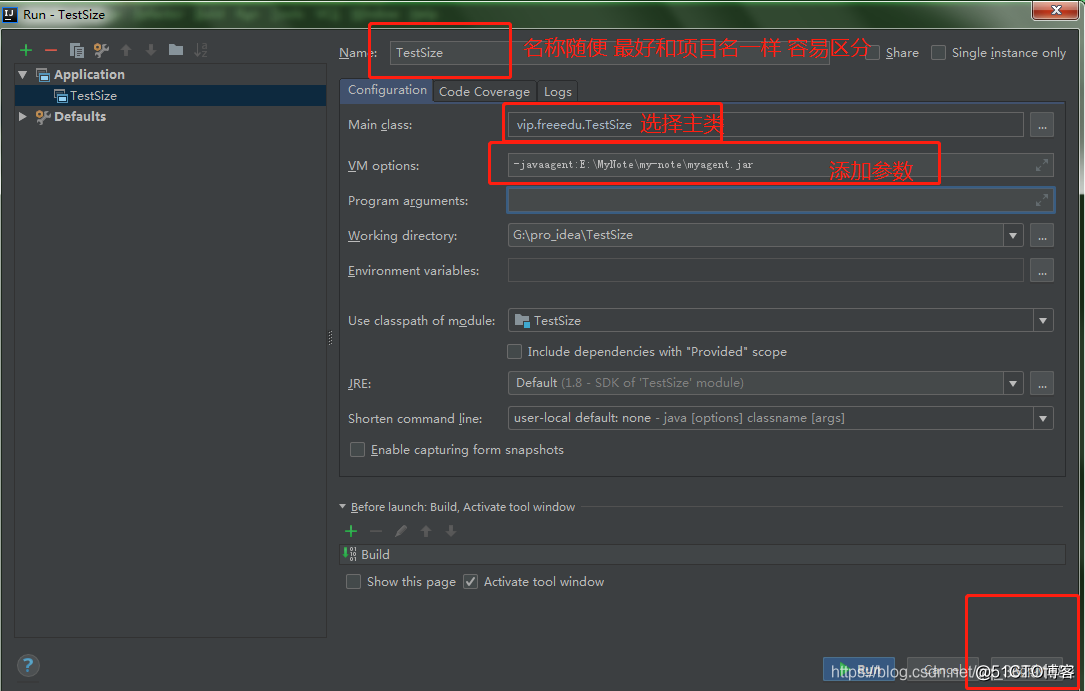Enable capturing form snapshots checkbox

click(x=357, y=450)
